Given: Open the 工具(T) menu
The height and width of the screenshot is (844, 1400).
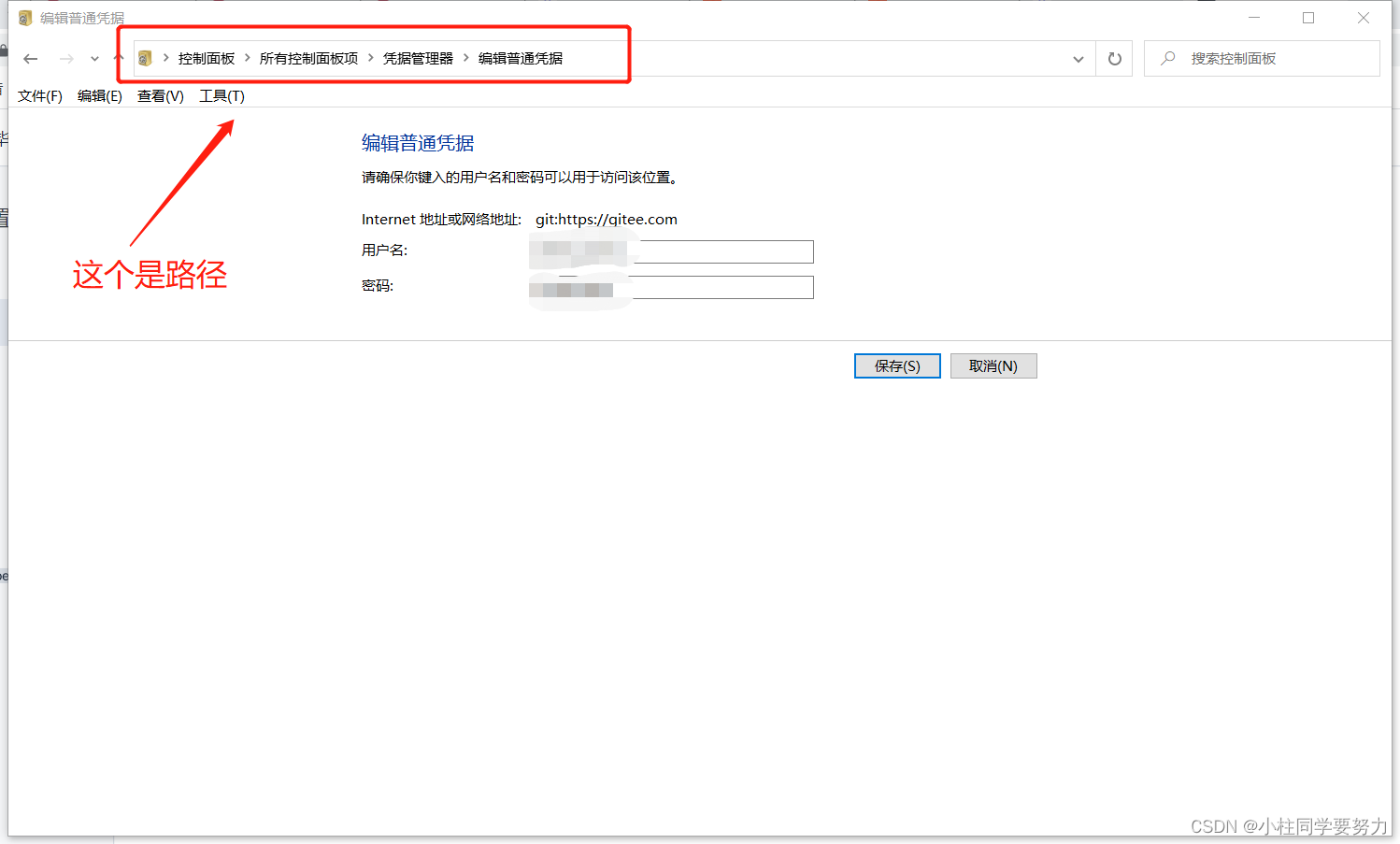Looking at the screenshot, I should tap(221, 96).
